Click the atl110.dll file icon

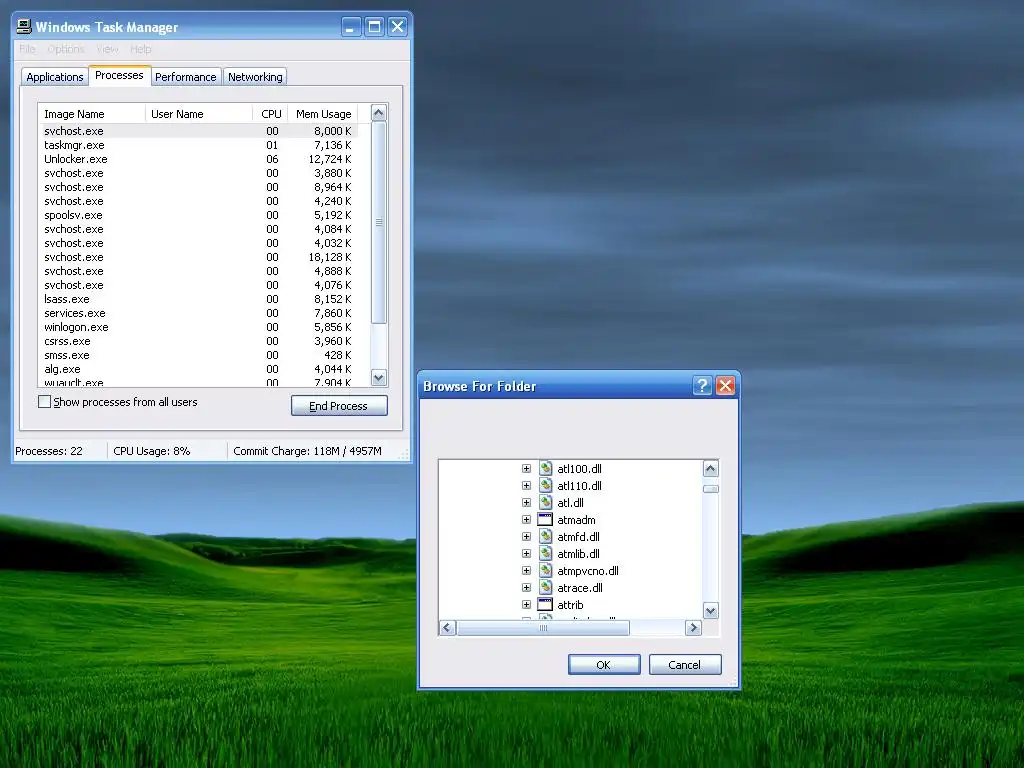pos(545,485)
